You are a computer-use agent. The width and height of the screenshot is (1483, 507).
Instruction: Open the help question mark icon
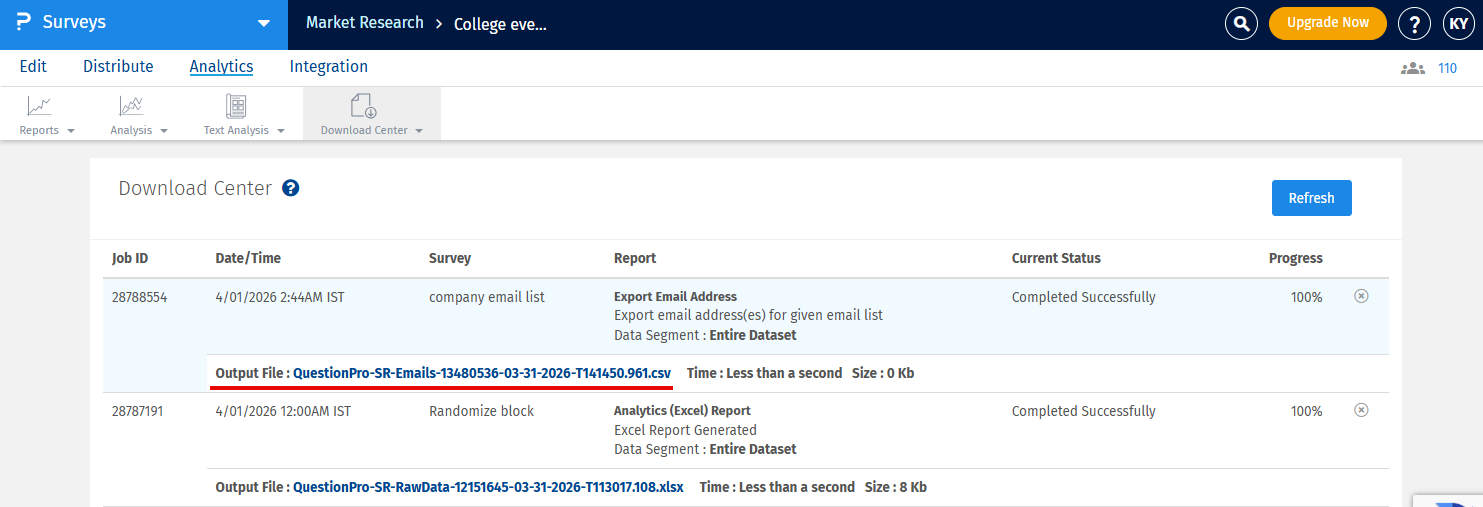tap(1414, 24)
